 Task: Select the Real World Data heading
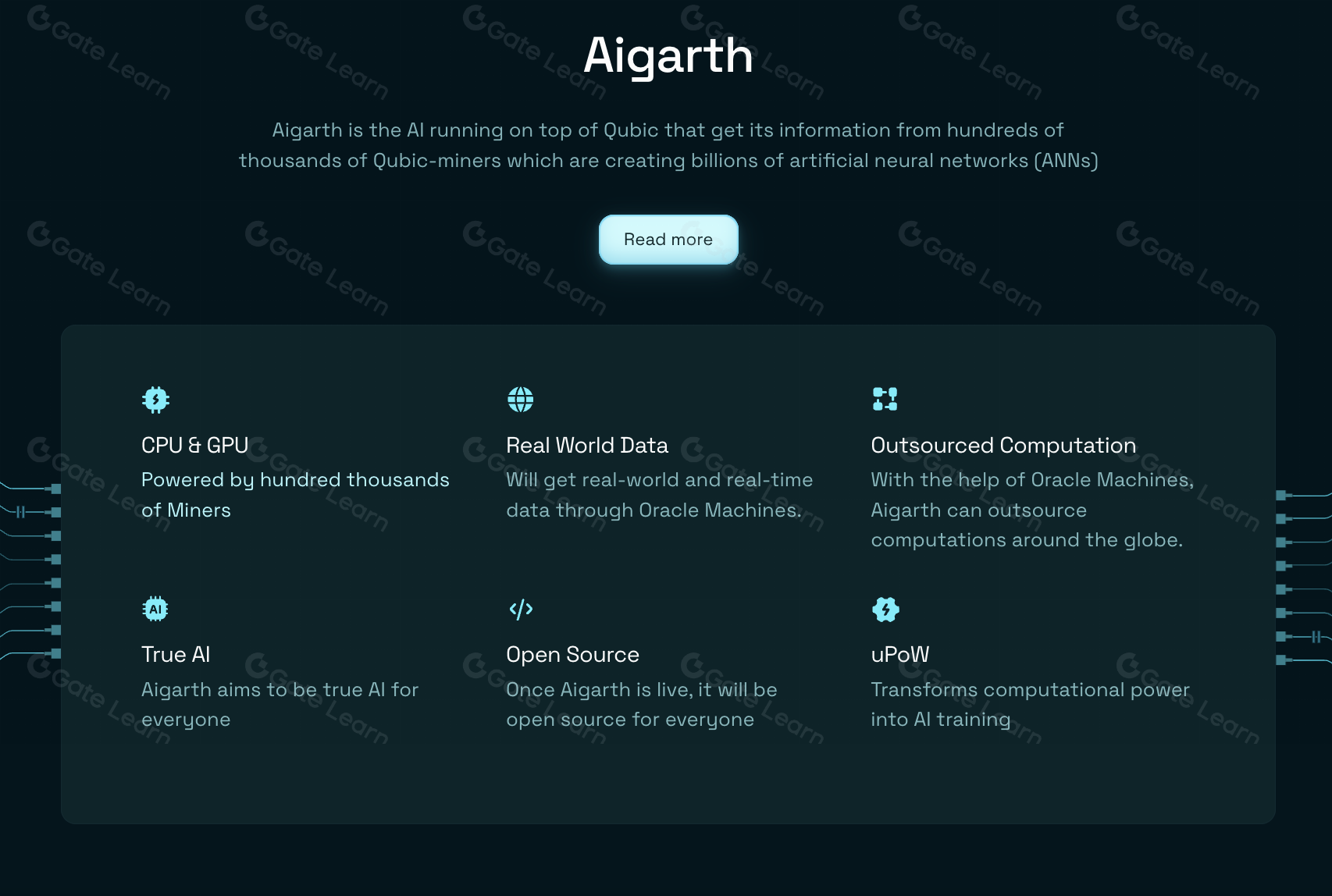pos(587,445)
